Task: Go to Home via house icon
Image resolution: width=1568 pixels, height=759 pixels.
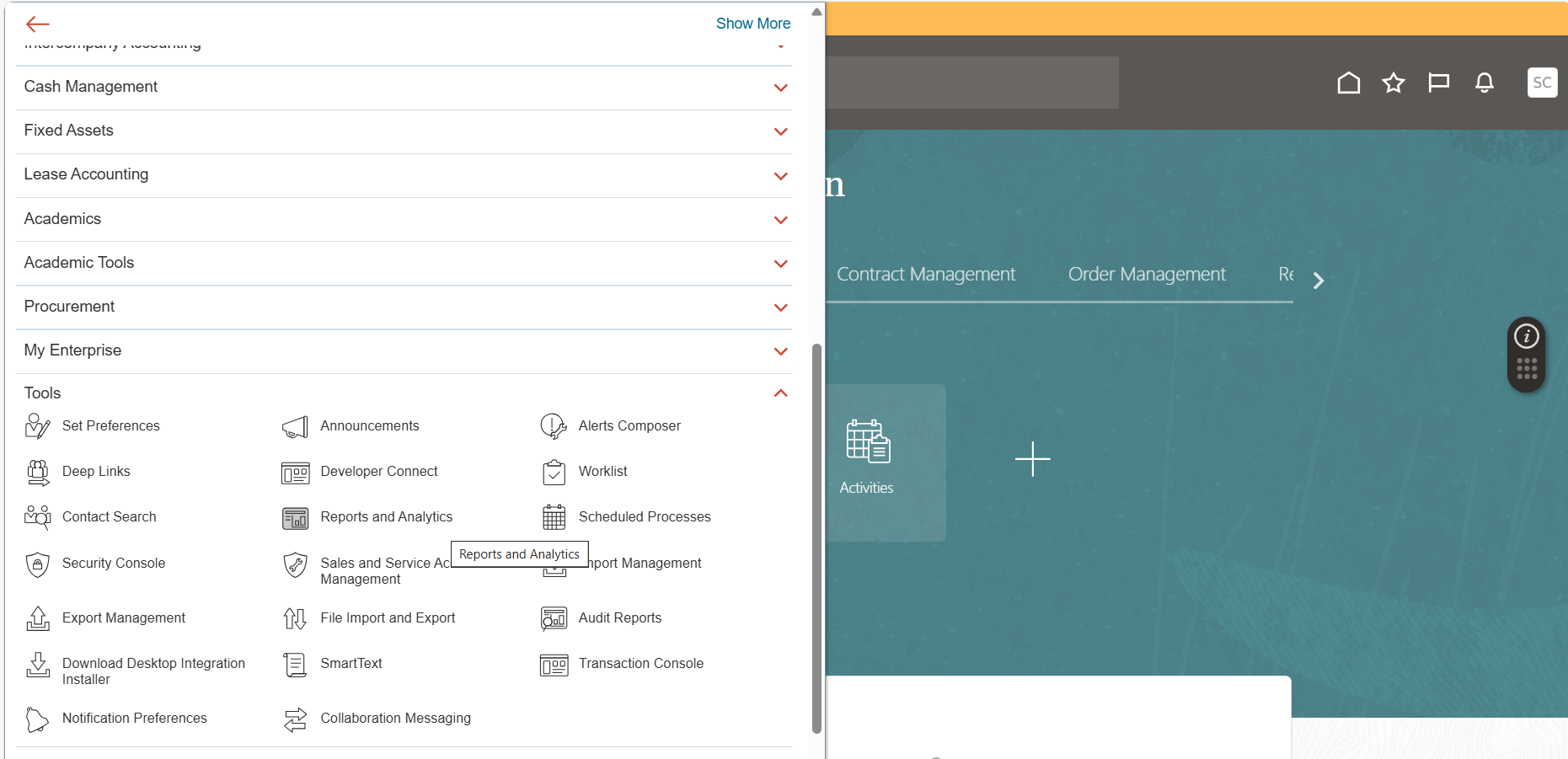Action: pos(1349,83)
